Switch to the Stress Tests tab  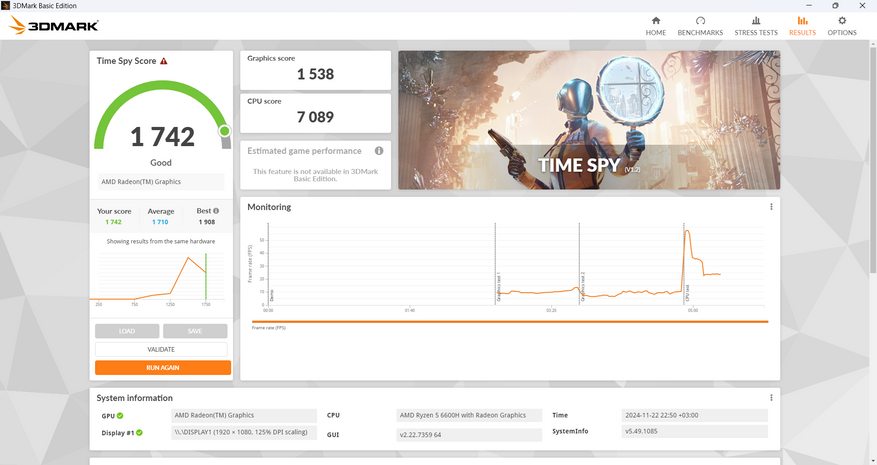click(x=756, y=26)
